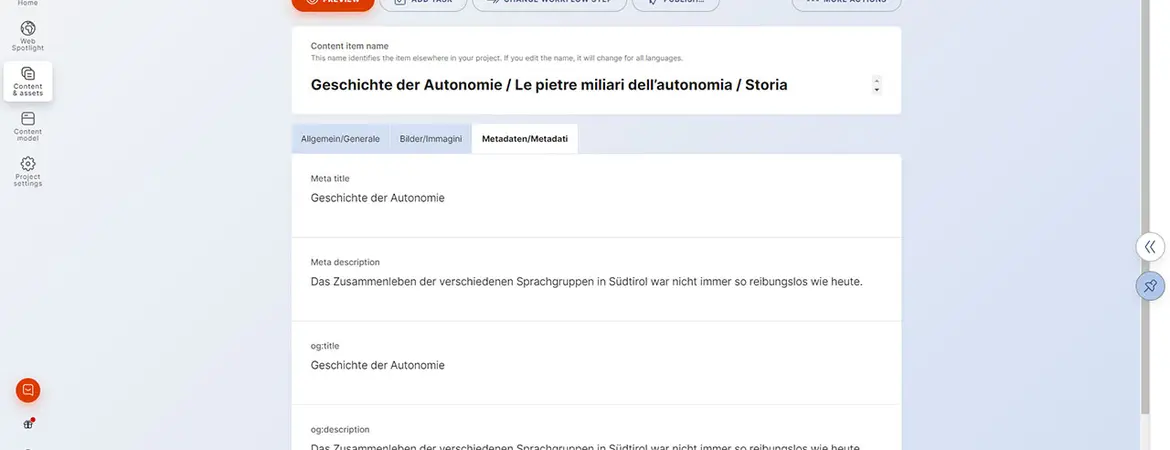Click the orange help chat icon
Screen dimensions: 1170x450
point(28,390)
